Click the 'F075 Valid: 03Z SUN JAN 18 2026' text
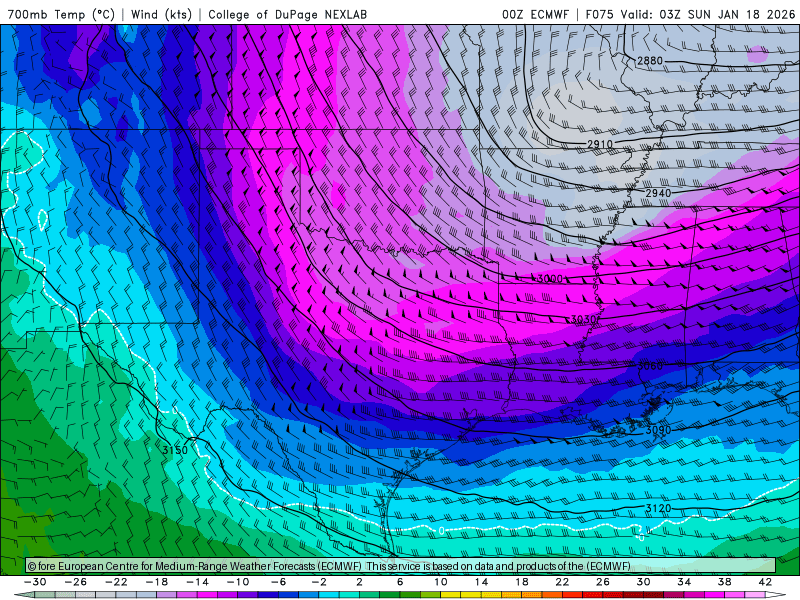 (x=690, y=14)
